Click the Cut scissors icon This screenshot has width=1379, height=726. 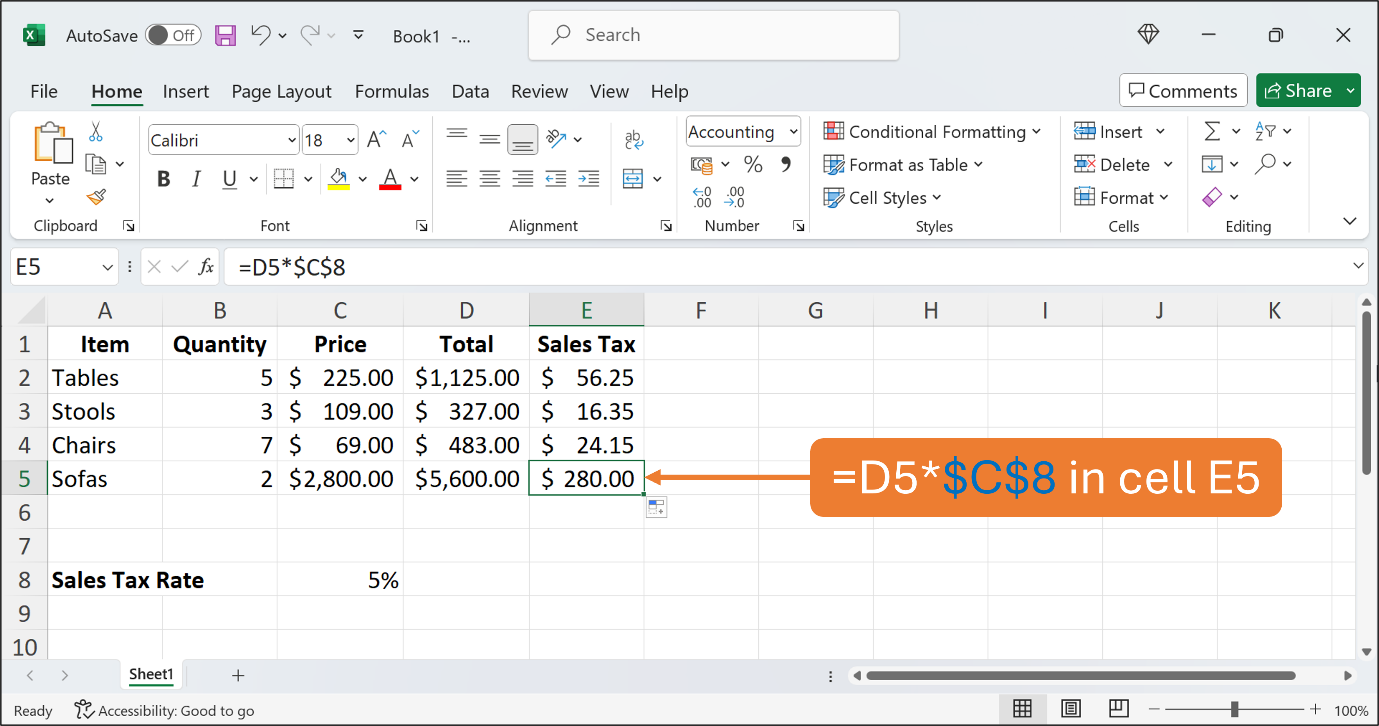pos(96,132)
